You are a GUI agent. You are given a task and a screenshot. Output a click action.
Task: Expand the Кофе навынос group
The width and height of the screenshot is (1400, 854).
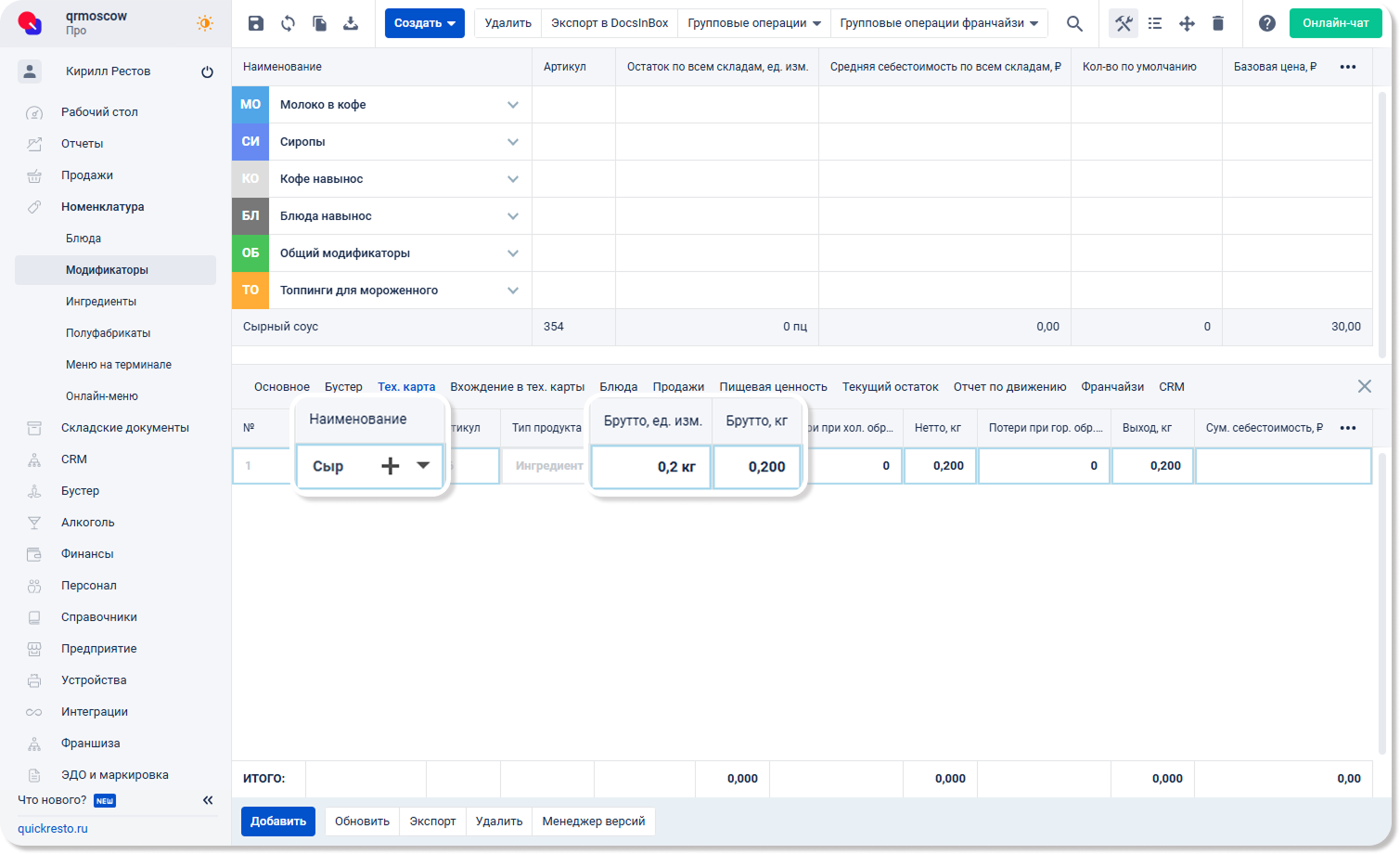(x=513, y=179)
